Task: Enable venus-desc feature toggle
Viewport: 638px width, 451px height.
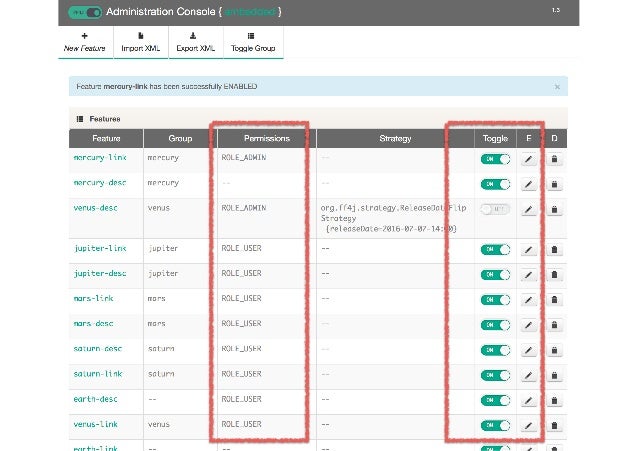Action: pyautogui.click(x=495, y=209)
